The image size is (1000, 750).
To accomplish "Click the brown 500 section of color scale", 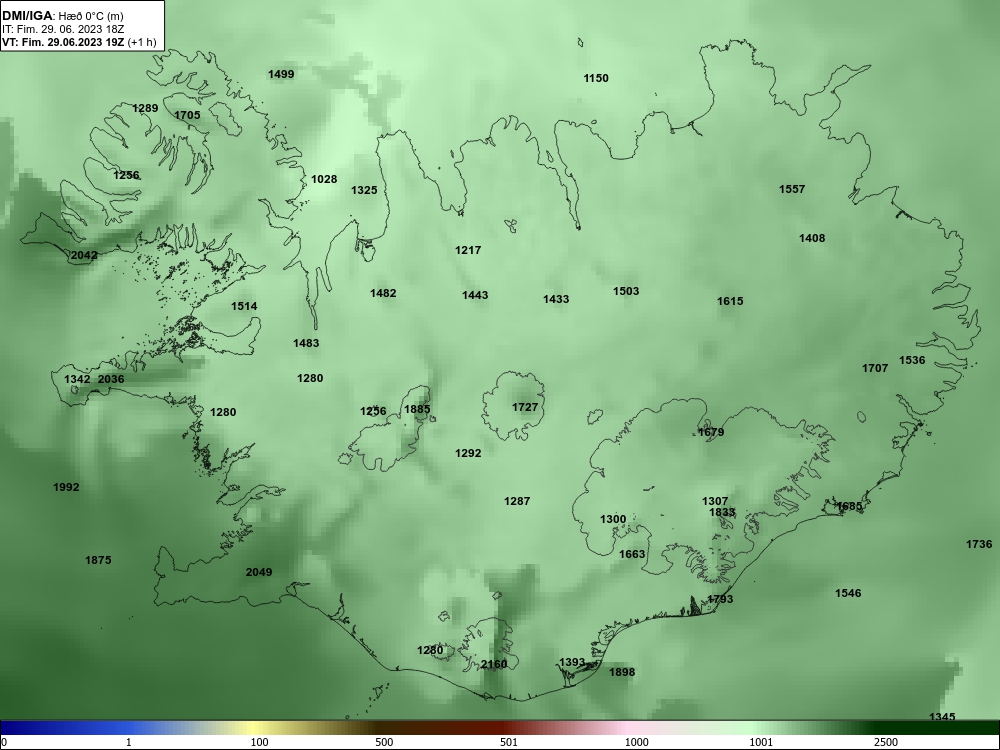I will click(x=383, y=728).
